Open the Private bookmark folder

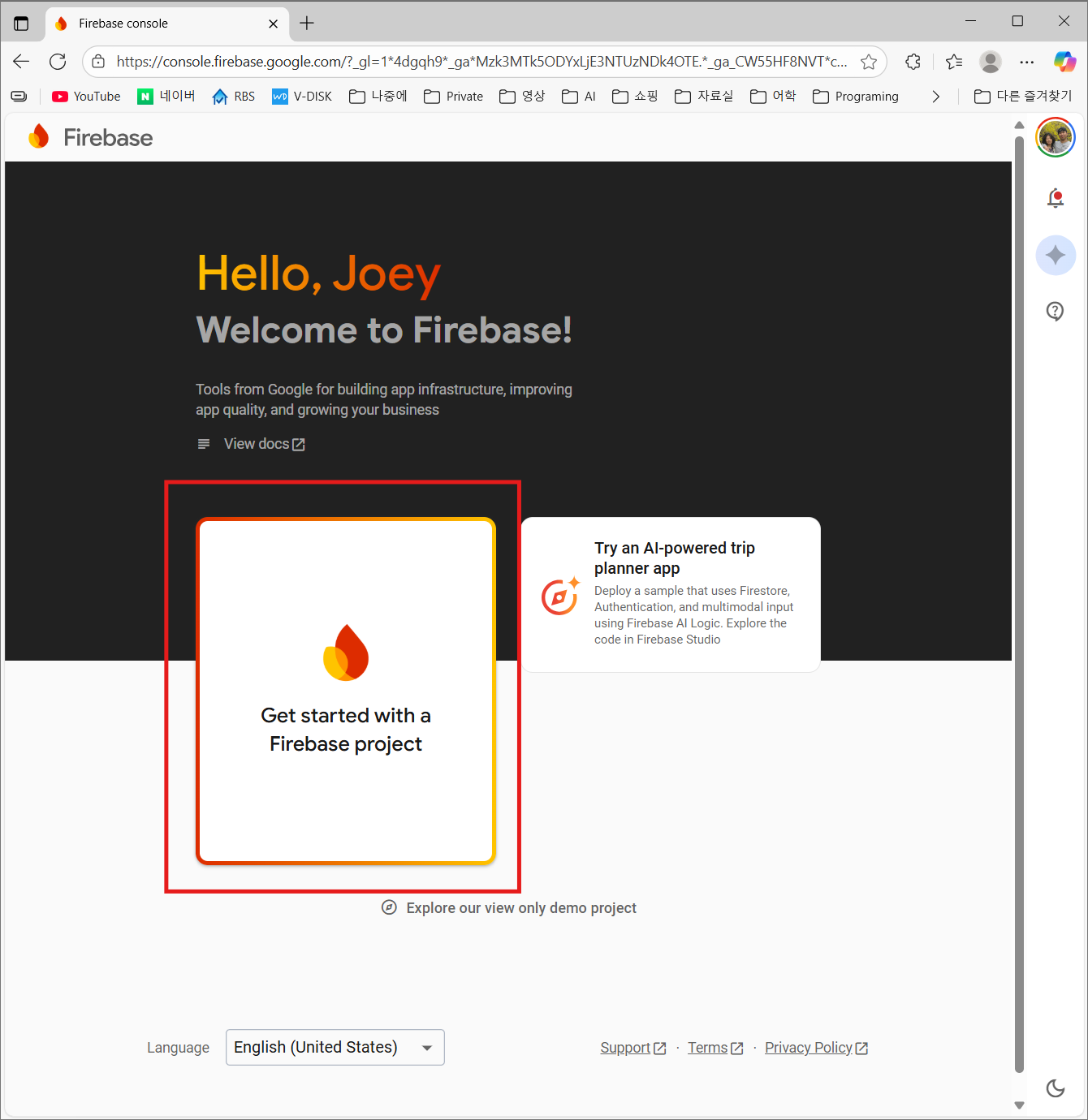(454, 97)
